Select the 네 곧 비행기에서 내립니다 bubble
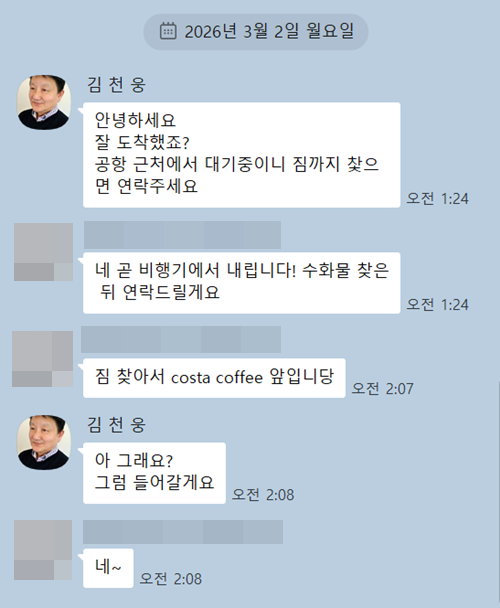This screenshot has height=608, width=500. (x=242, y=283)
